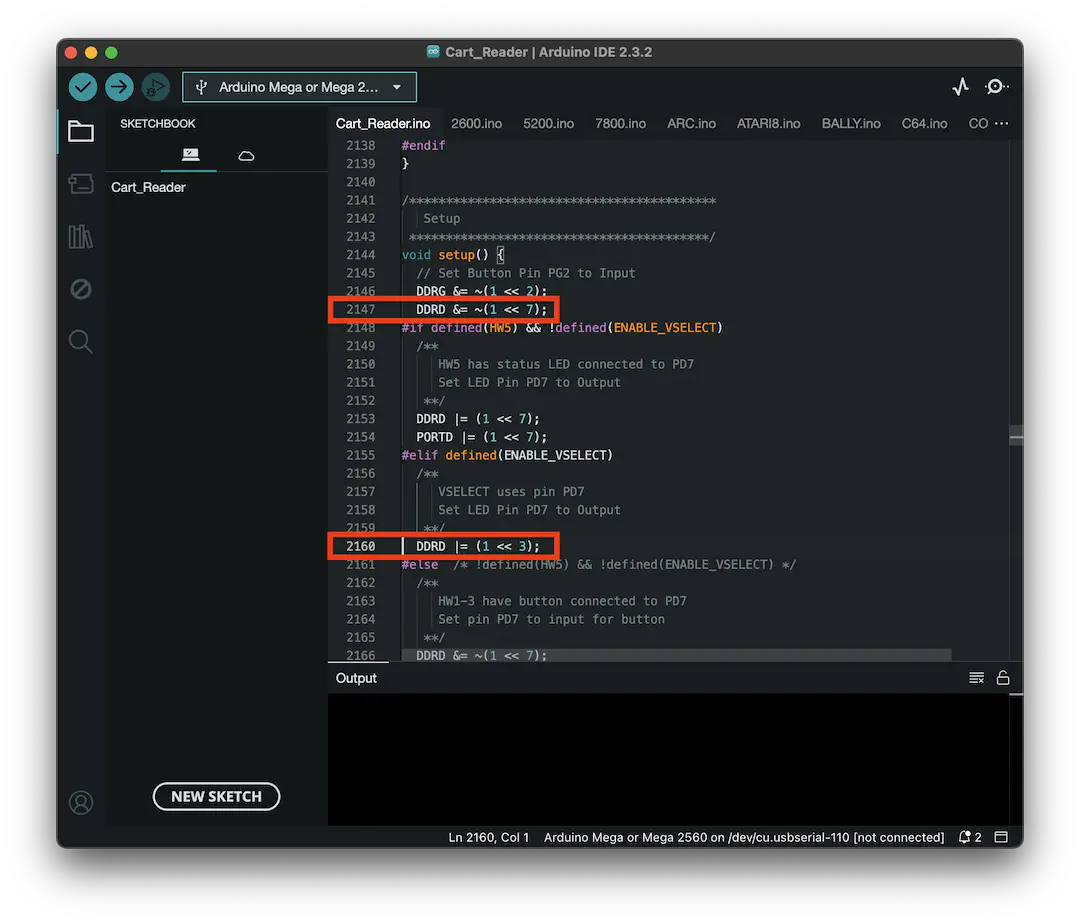
Task: Open notifications via the bell showing 2
Action: pos(968,837)
